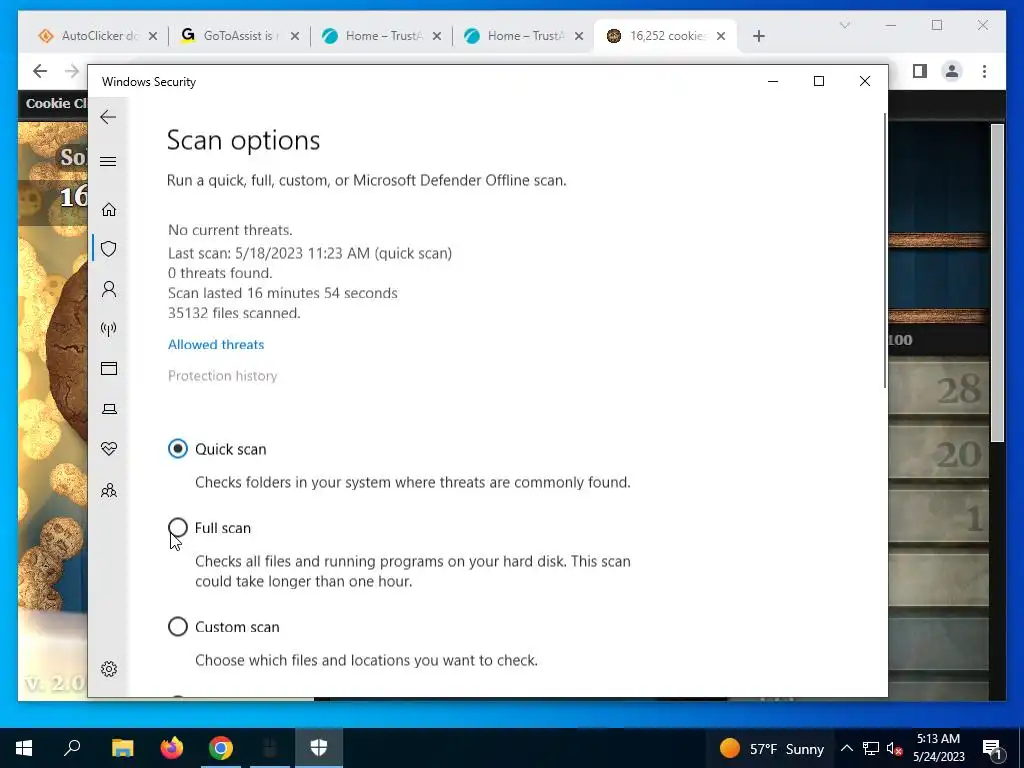Minimize the Windows Security window
Viewport: 1024px width, 768px height.
[773, 81]
